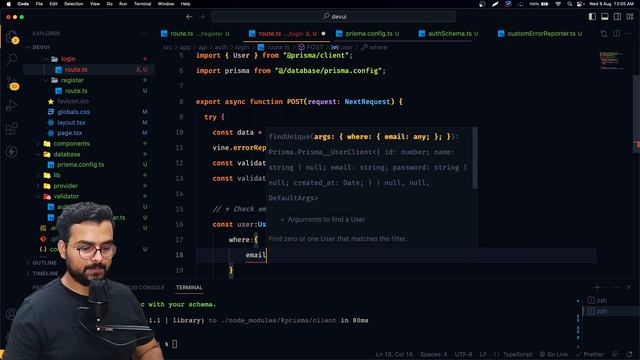Click UTF-8 encoding in status bar
The height and width of the screenshot is (360, 640).
tap(463, 354)
